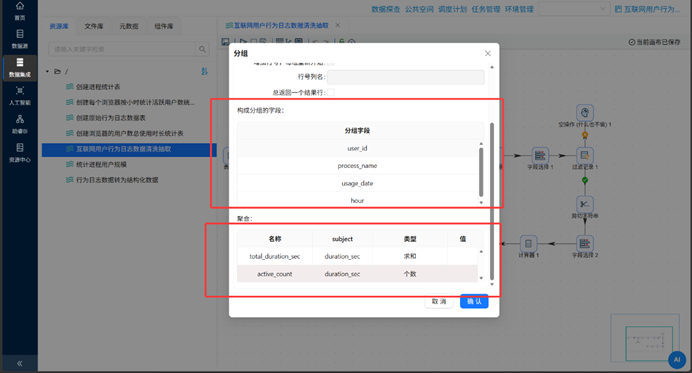Screen dimensions: 692x373
Task: Select the 字段选择 1 node on canvas
Action: [540, 155]
